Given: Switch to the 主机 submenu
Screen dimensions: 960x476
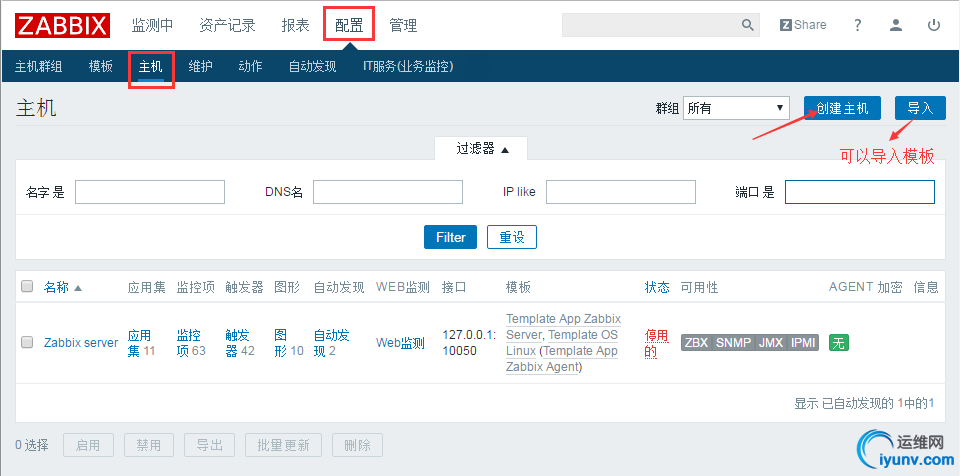Looking at the screenshot, I should (x=151, y=66).
